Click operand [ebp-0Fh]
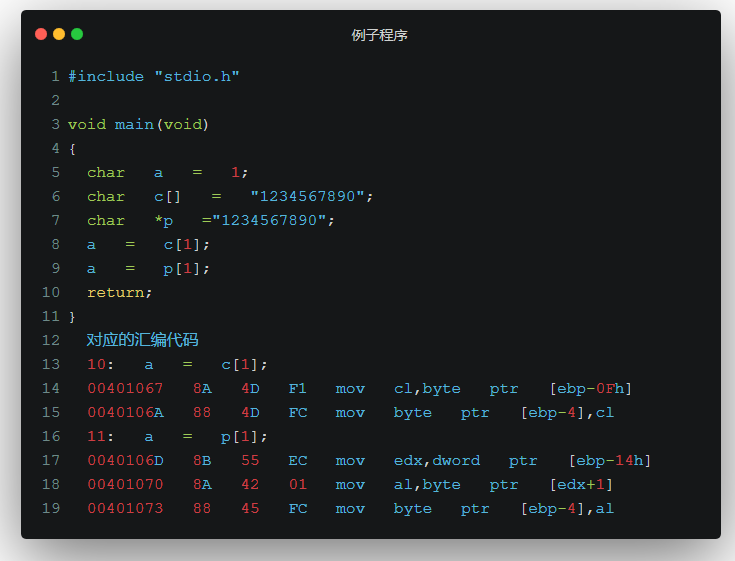 point(591,389)
